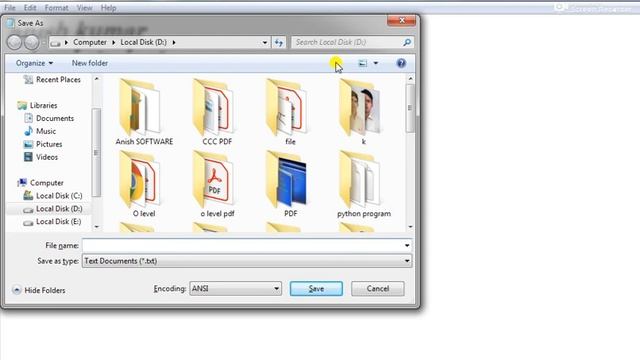Expand the address bar history dropdown
The image size is (640, 360).
(x=264, y=42)
